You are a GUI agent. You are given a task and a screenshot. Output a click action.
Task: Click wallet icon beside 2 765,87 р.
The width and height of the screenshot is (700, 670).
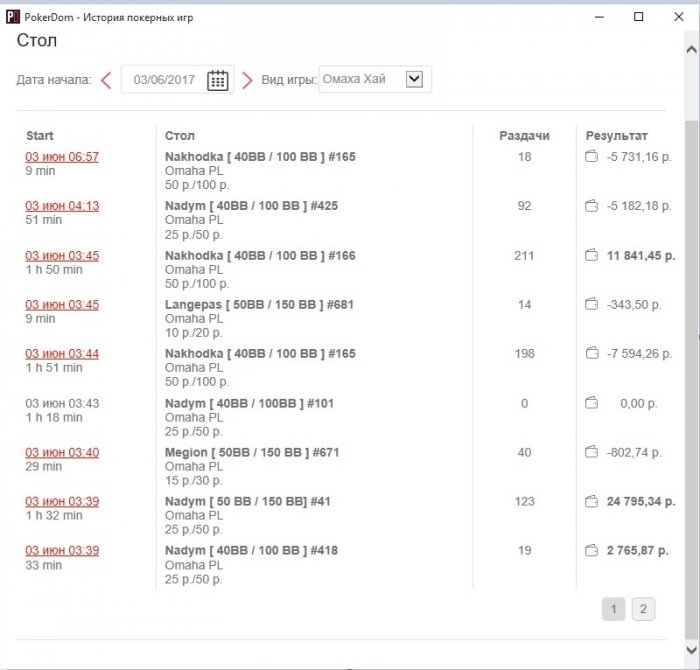[592, 550]
